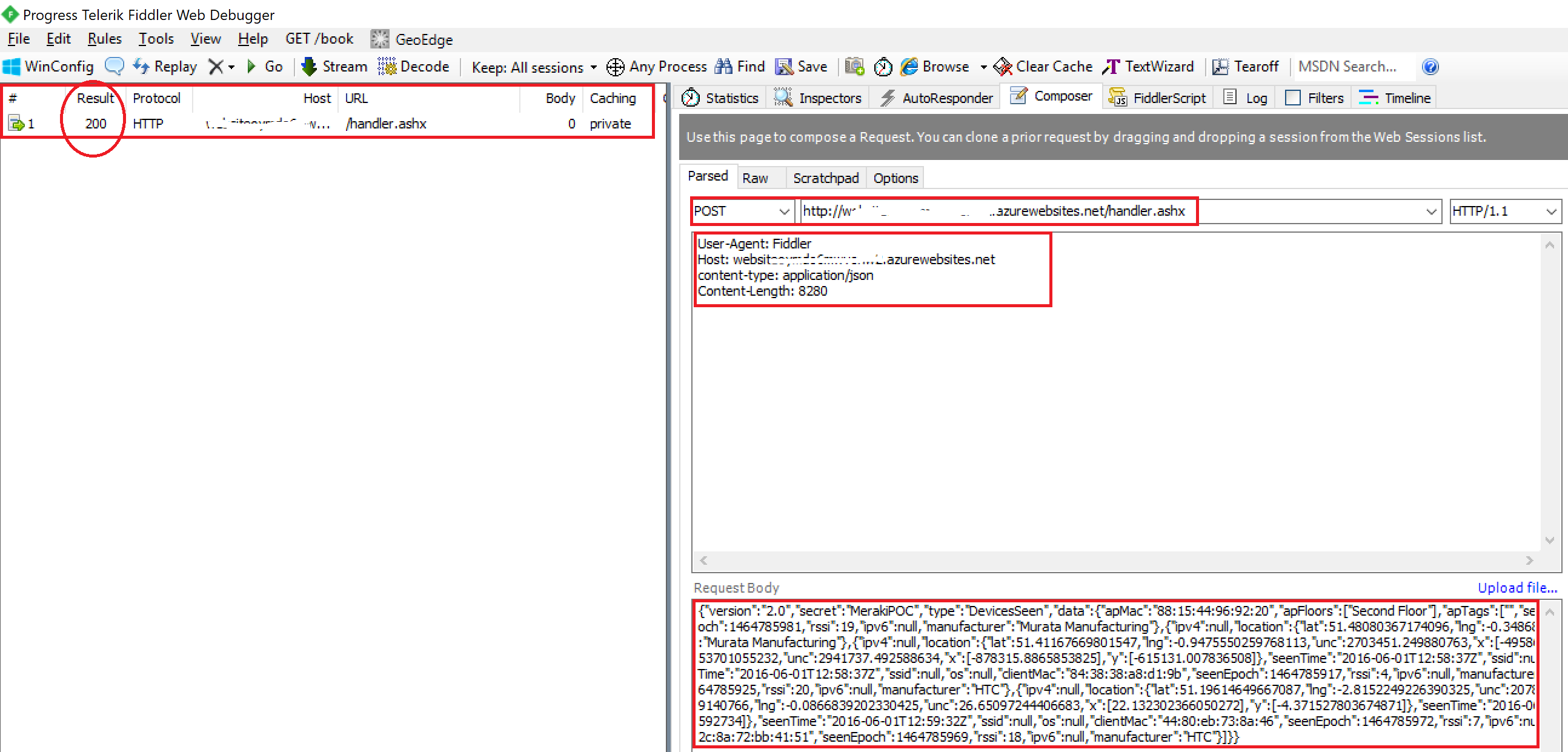This screenshot has height=752, width=1568.
Task: Expand the Remove sessions X dropdown arrow
Action: coord(231,67)
